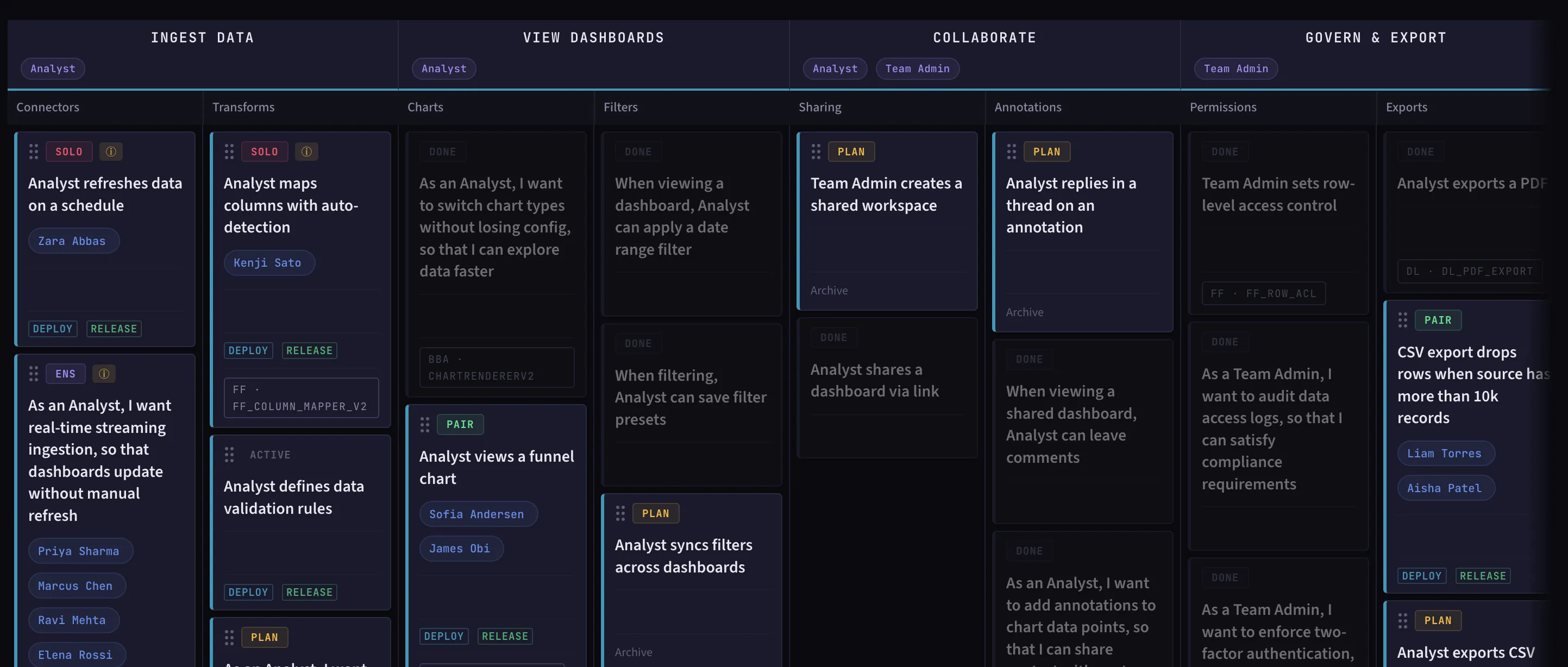This screenshot has height=667, width=1568.
Task: Grab the drag handle on 'CSV export drops rows' card
Action: click(1402, 320)
